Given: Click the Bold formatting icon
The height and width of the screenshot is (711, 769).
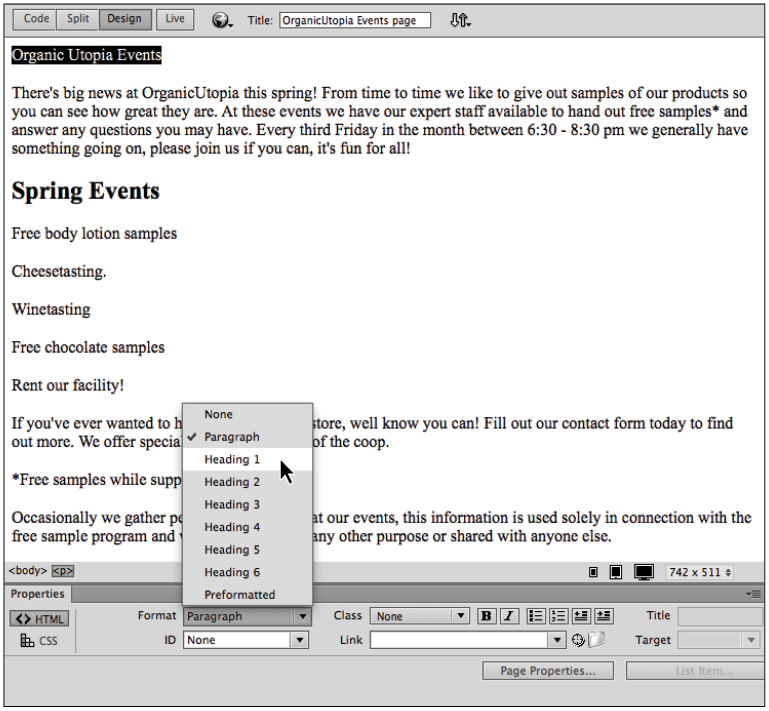Looking at the screenshot, I should point(487,616).
